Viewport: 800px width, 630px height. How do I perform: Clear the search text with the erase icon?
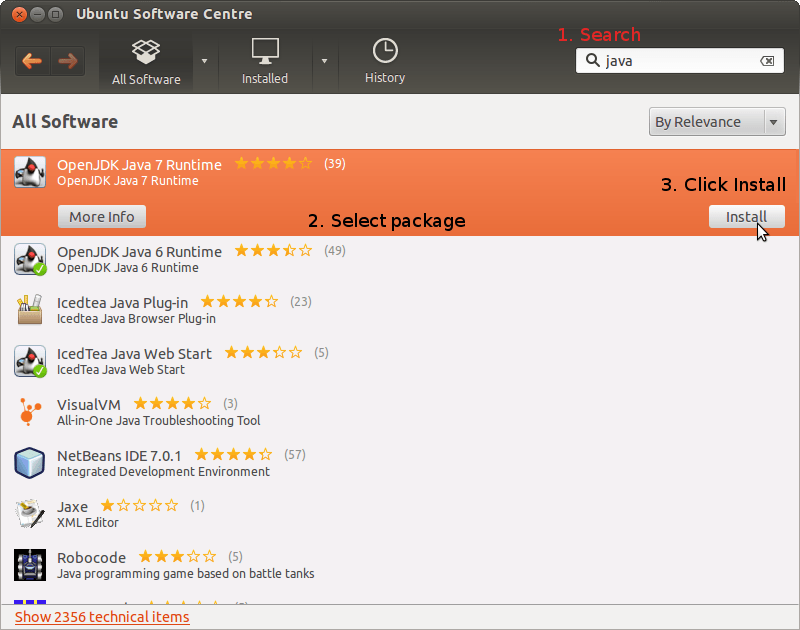pyautogui.click(x=767, y=61)
